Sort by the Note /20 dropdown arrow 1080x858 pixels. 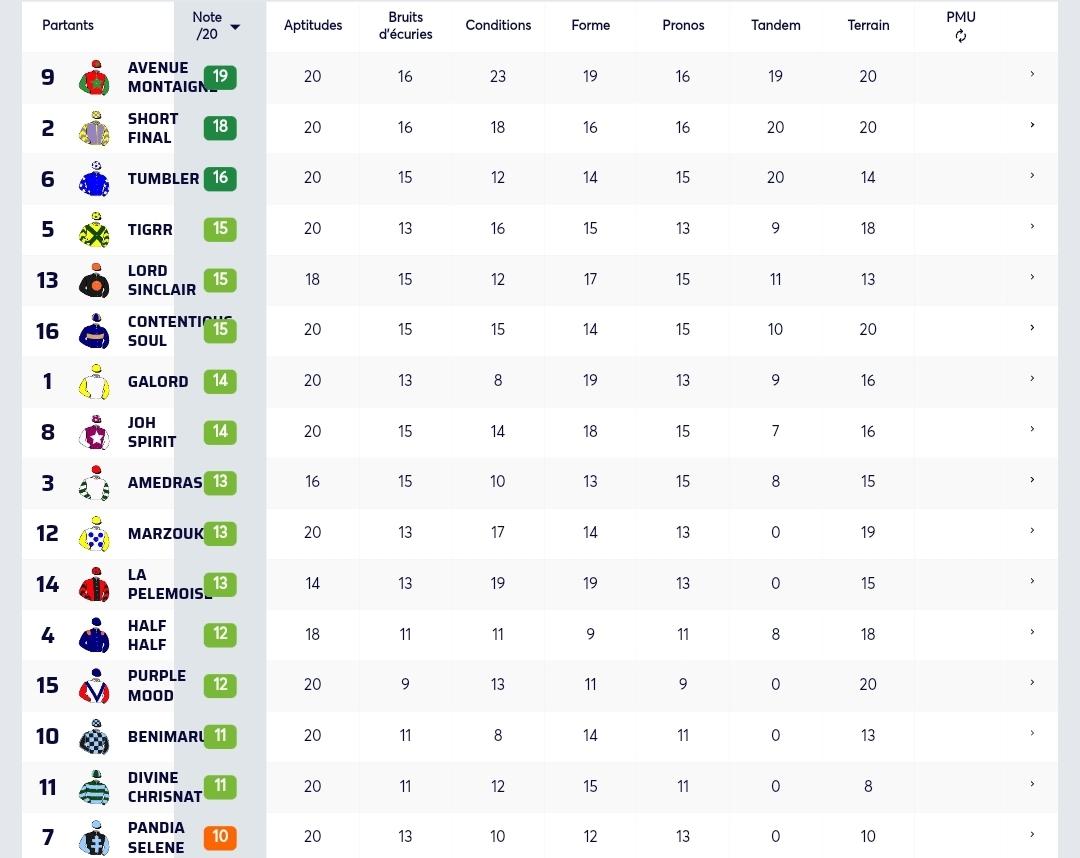pyautogui.click(x=235, y=27)
